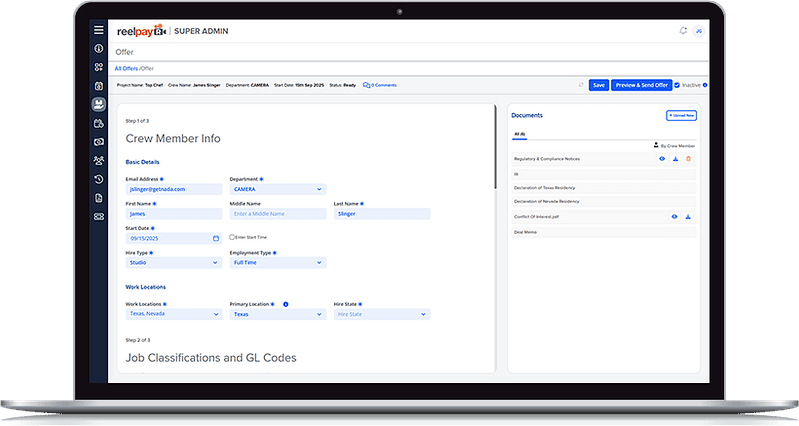Open the money payments sidebar icon

(98, 142)
